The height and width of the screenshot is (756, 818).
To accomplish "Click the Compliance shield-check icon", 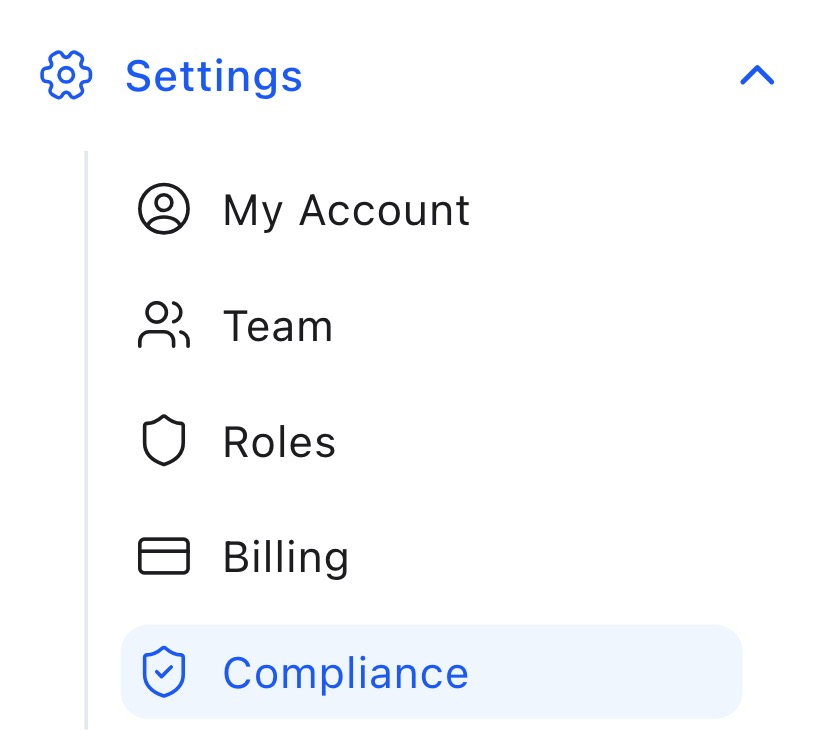I will [x=163, y=672].
